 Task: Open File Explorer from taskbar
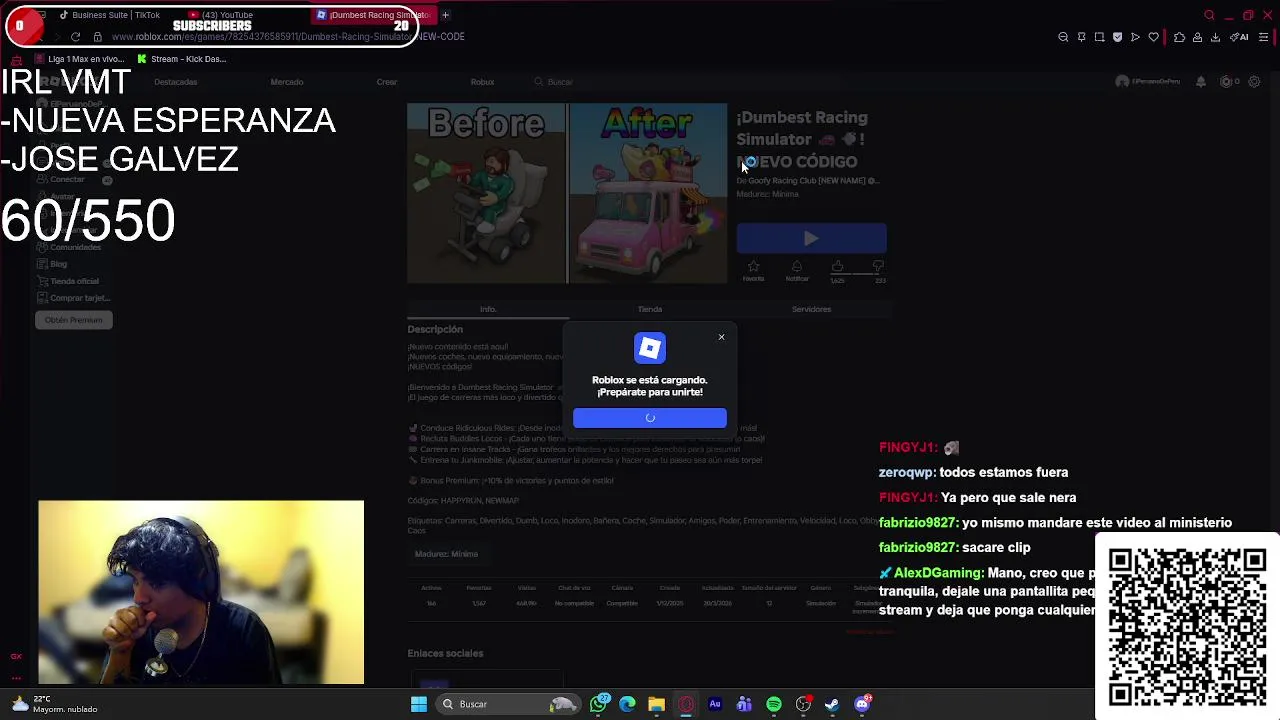point(656,704)
